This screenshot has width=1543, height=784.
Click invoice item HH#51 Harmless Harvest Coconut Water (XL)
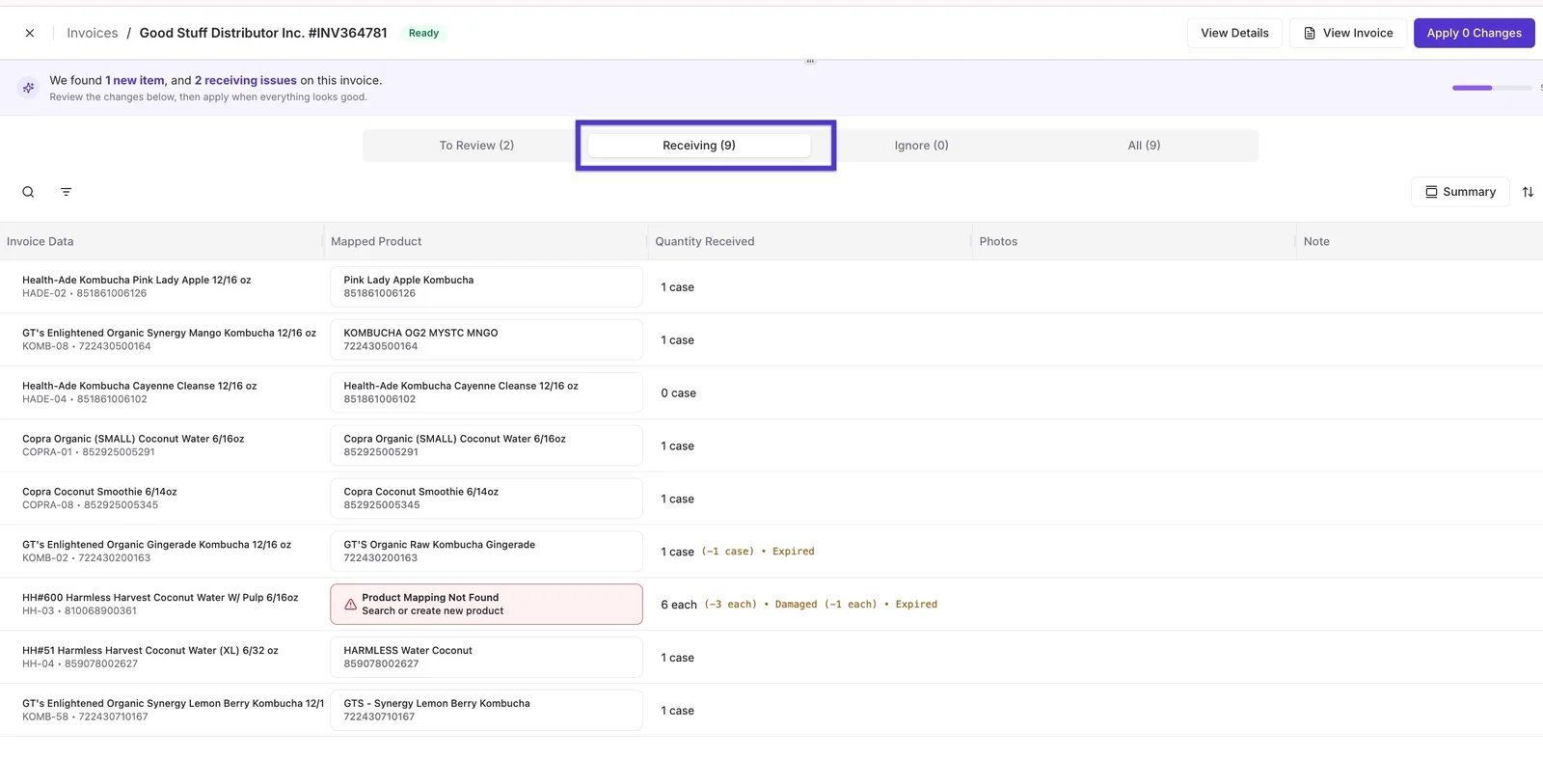150,658
